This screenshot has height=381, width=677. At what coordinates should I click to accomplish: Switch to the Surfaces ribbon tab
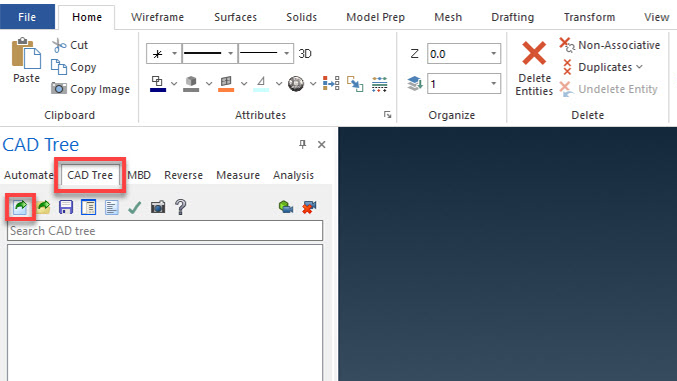coord(235,17)
